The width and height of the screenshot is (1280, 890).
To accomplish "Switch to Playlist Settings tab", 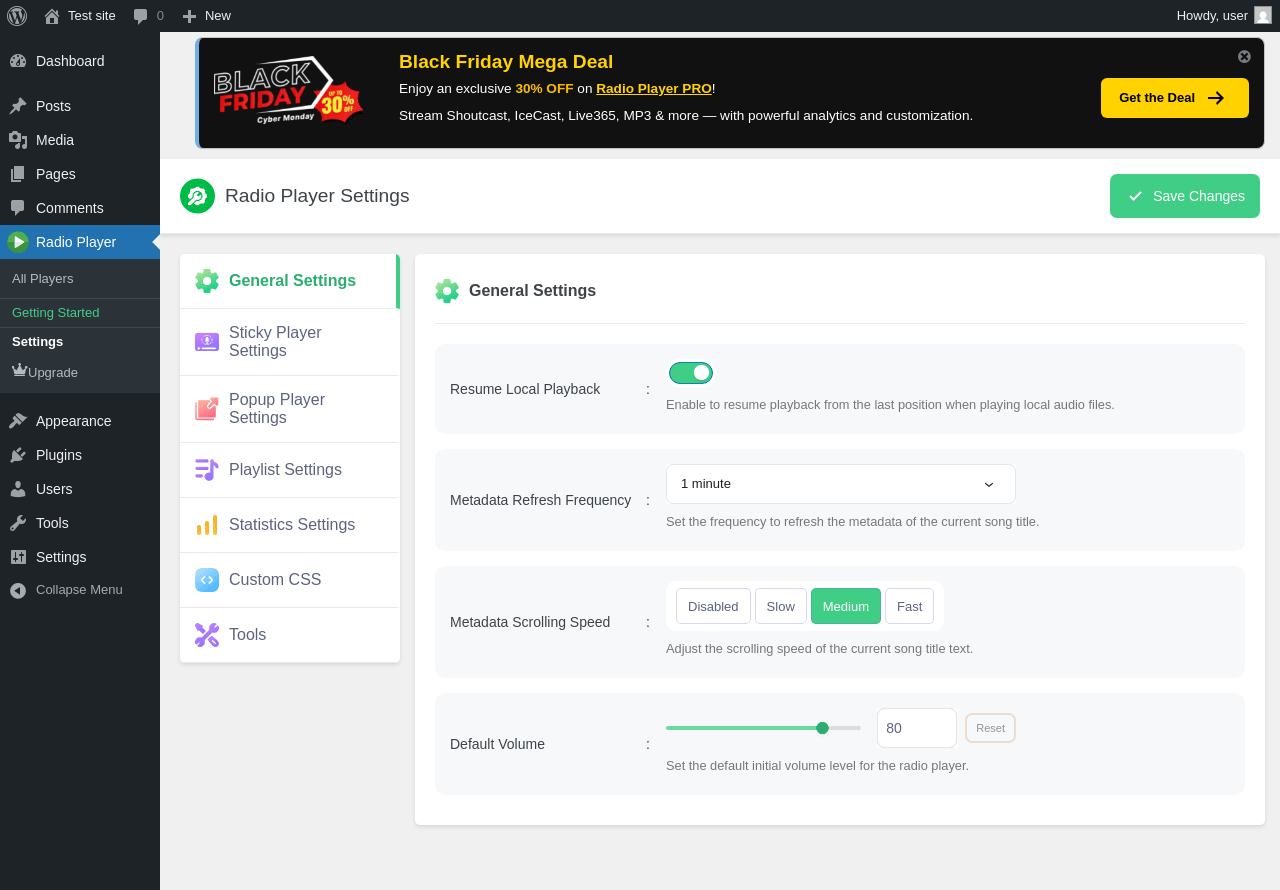I will pos(290,470).
